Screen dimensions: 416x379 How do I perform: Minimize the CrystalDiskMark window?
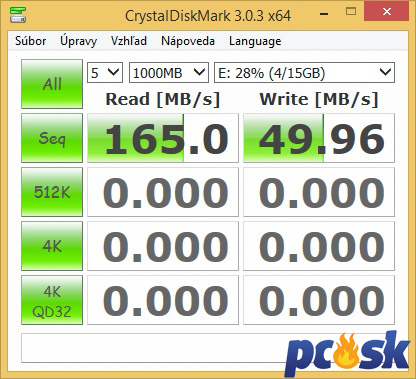tap(324, 14)
